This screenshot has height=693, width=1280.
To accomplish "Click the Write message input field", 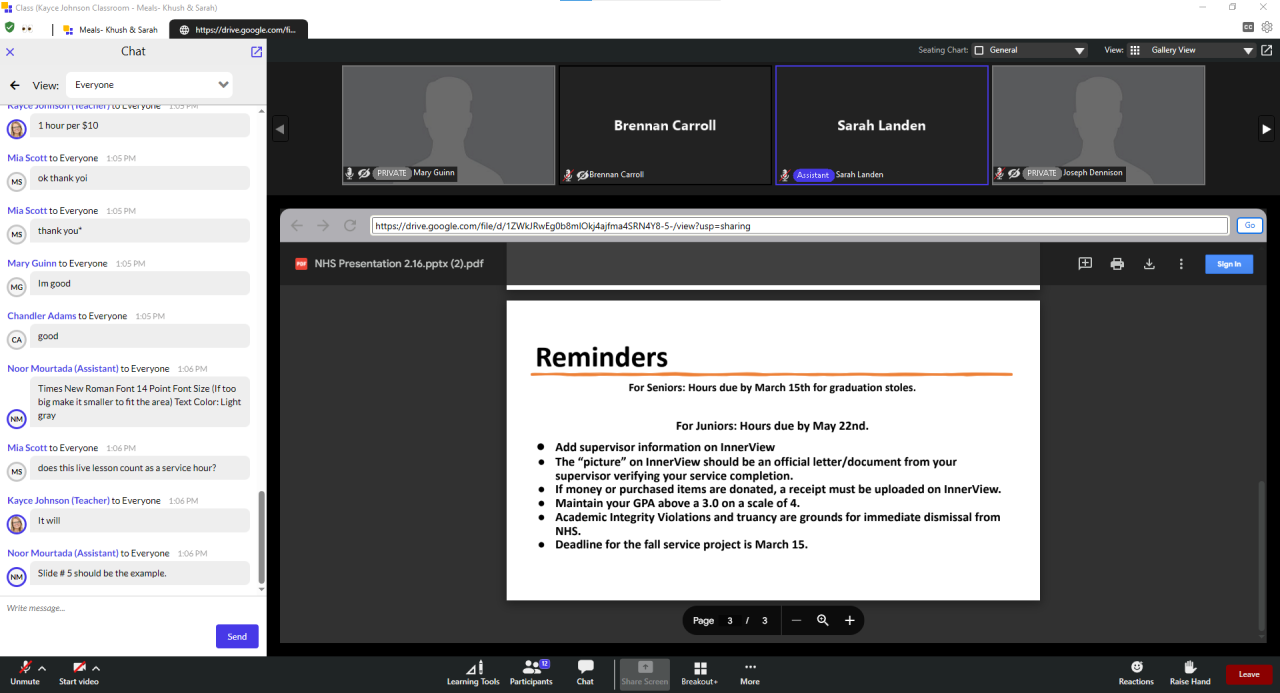I will point(130,608).
